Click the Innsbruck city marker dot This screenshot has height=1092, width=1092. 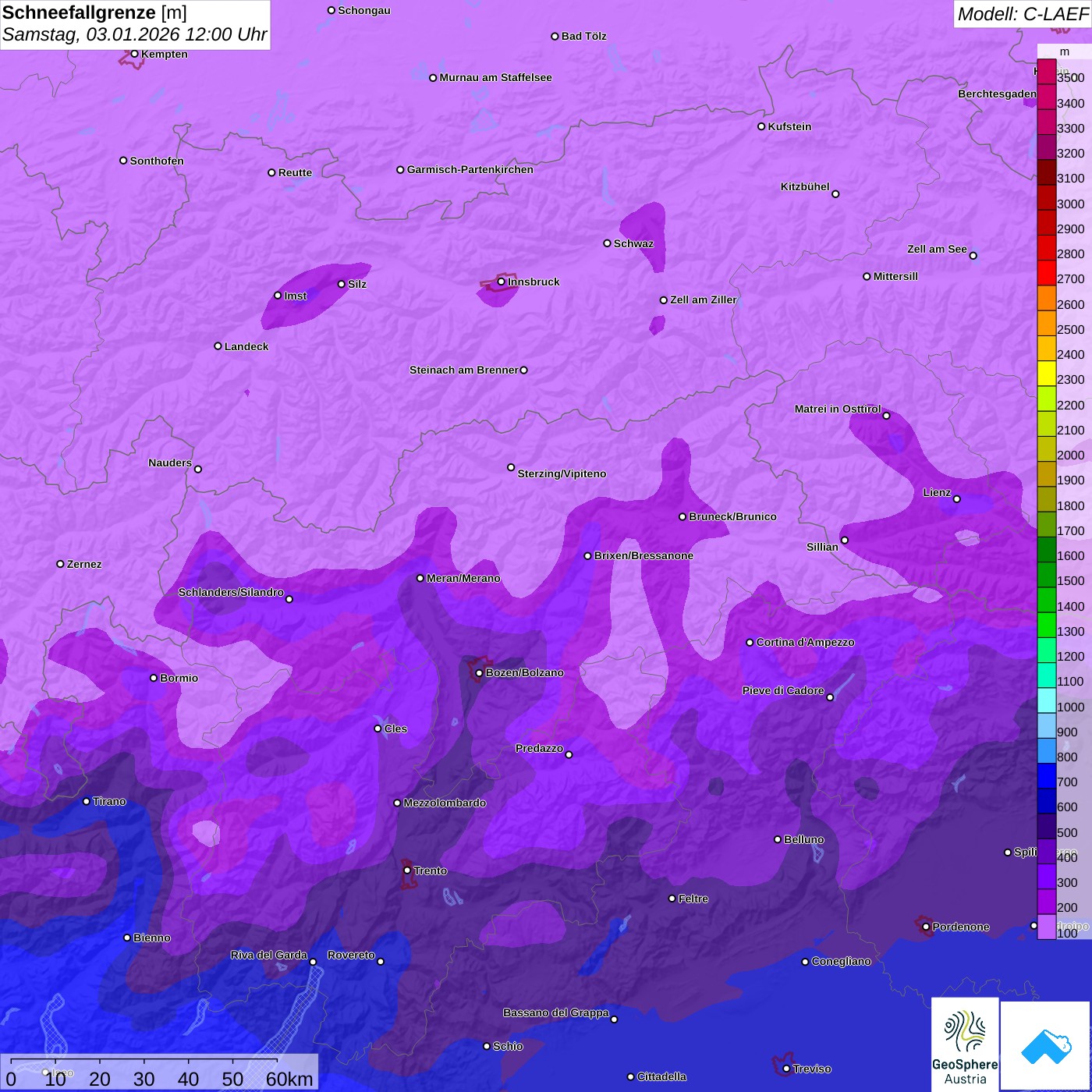502,282
